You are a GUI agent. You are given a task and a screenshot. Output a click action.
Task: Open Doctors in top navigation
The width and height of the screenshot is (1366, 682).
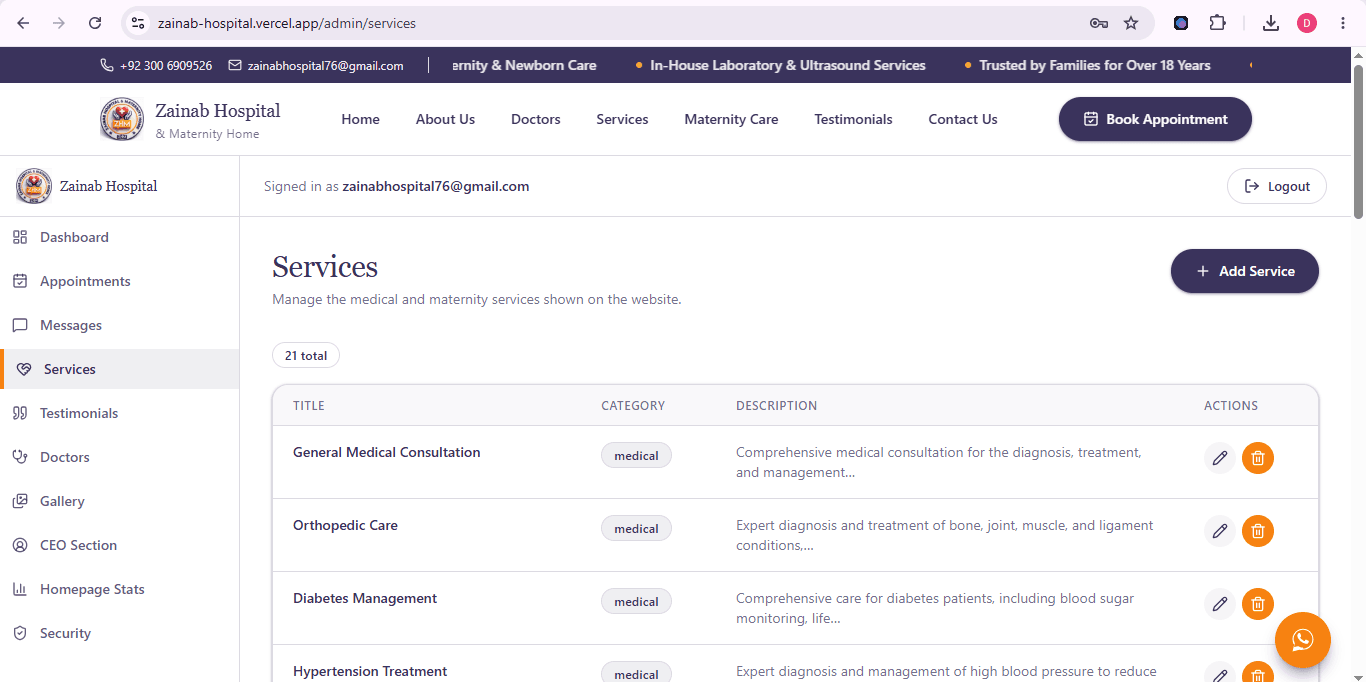(536, 119)
